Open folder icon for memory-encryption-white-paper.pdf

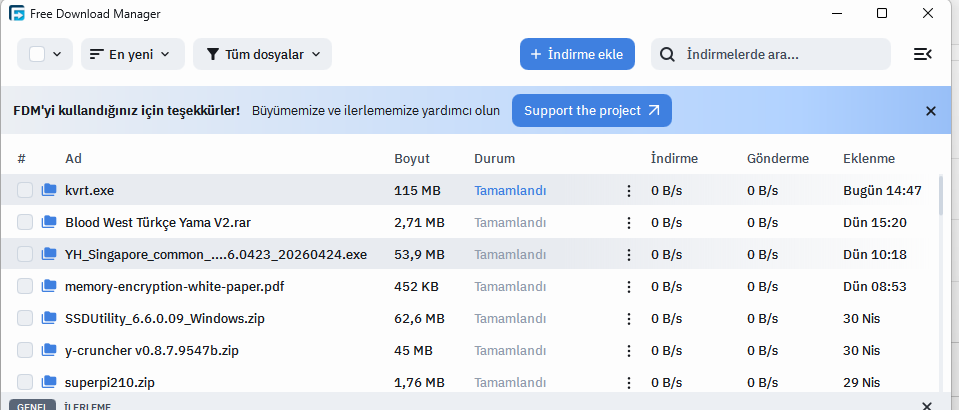point(49,286)
